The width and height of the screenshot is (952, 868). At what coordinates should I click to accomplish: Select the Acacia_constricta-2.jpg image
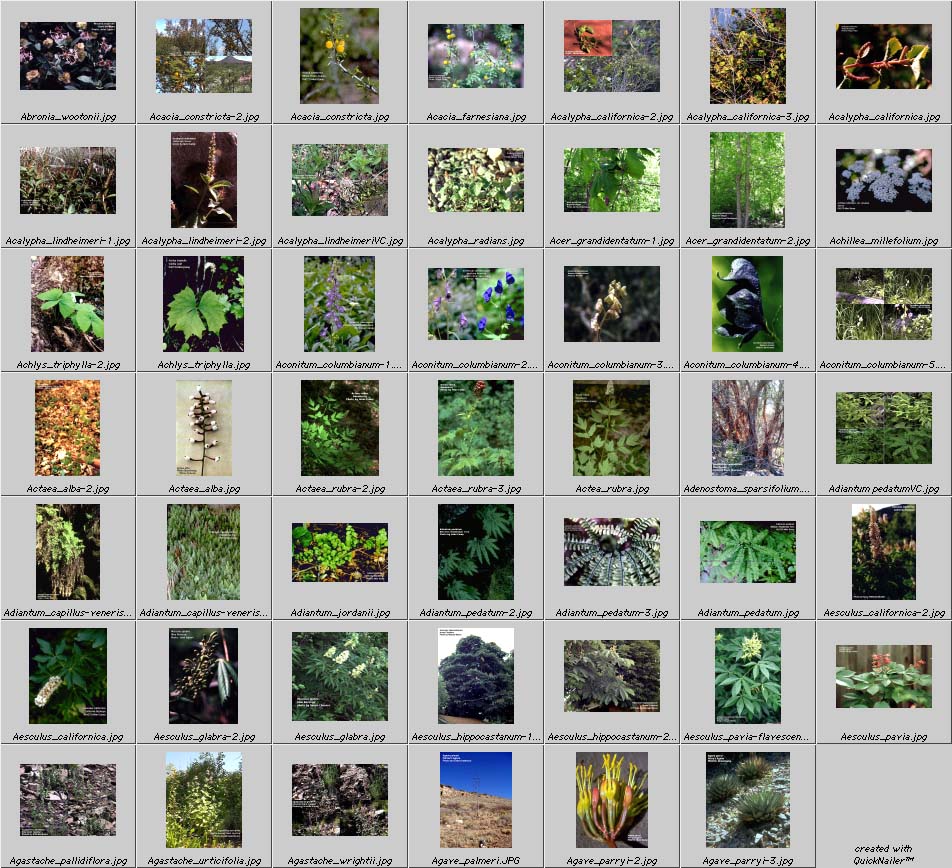(204, 57)
